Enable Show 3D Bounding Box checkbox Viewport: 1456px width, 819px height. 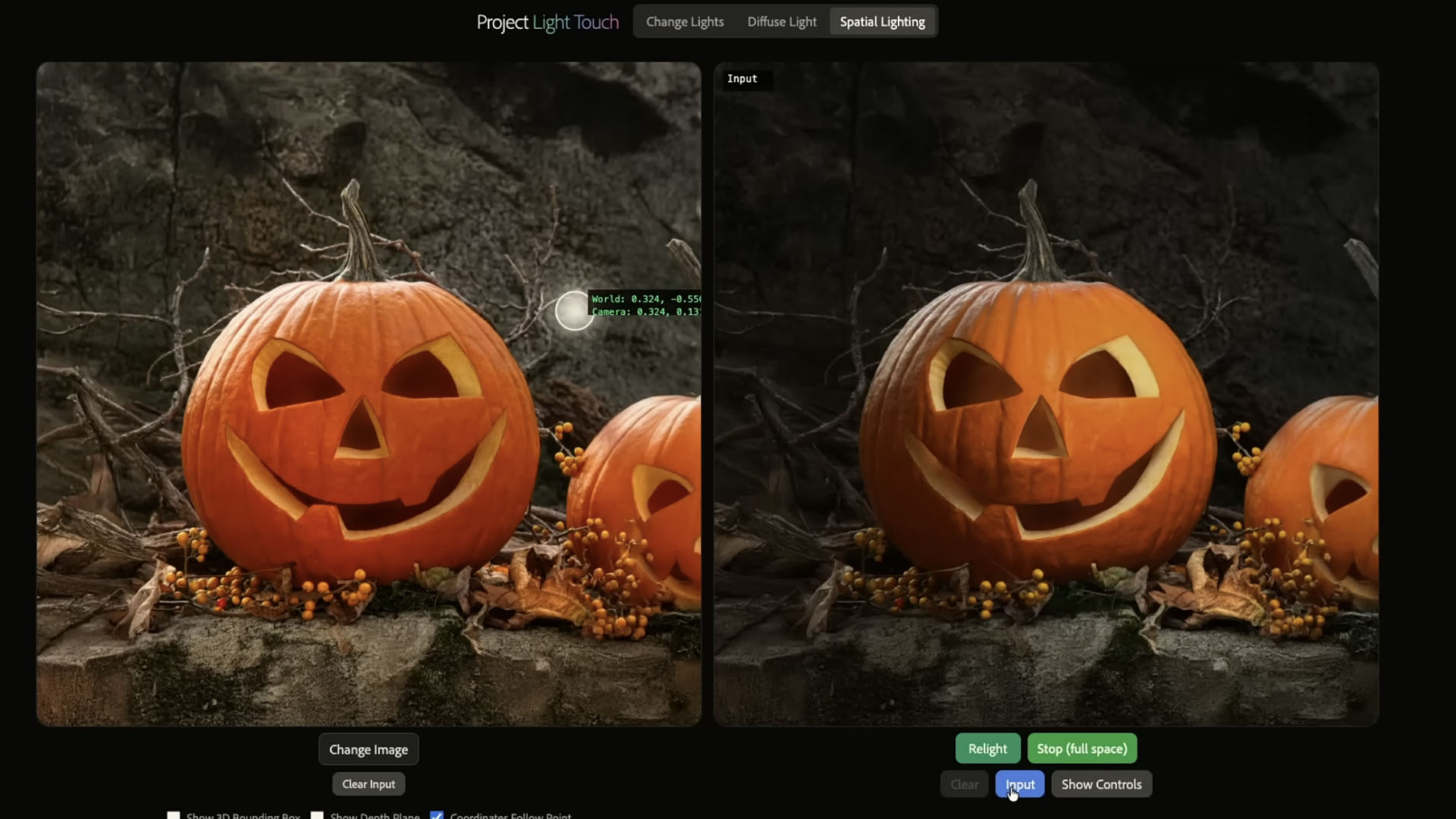pyautogui.click(x=174, y=816)
